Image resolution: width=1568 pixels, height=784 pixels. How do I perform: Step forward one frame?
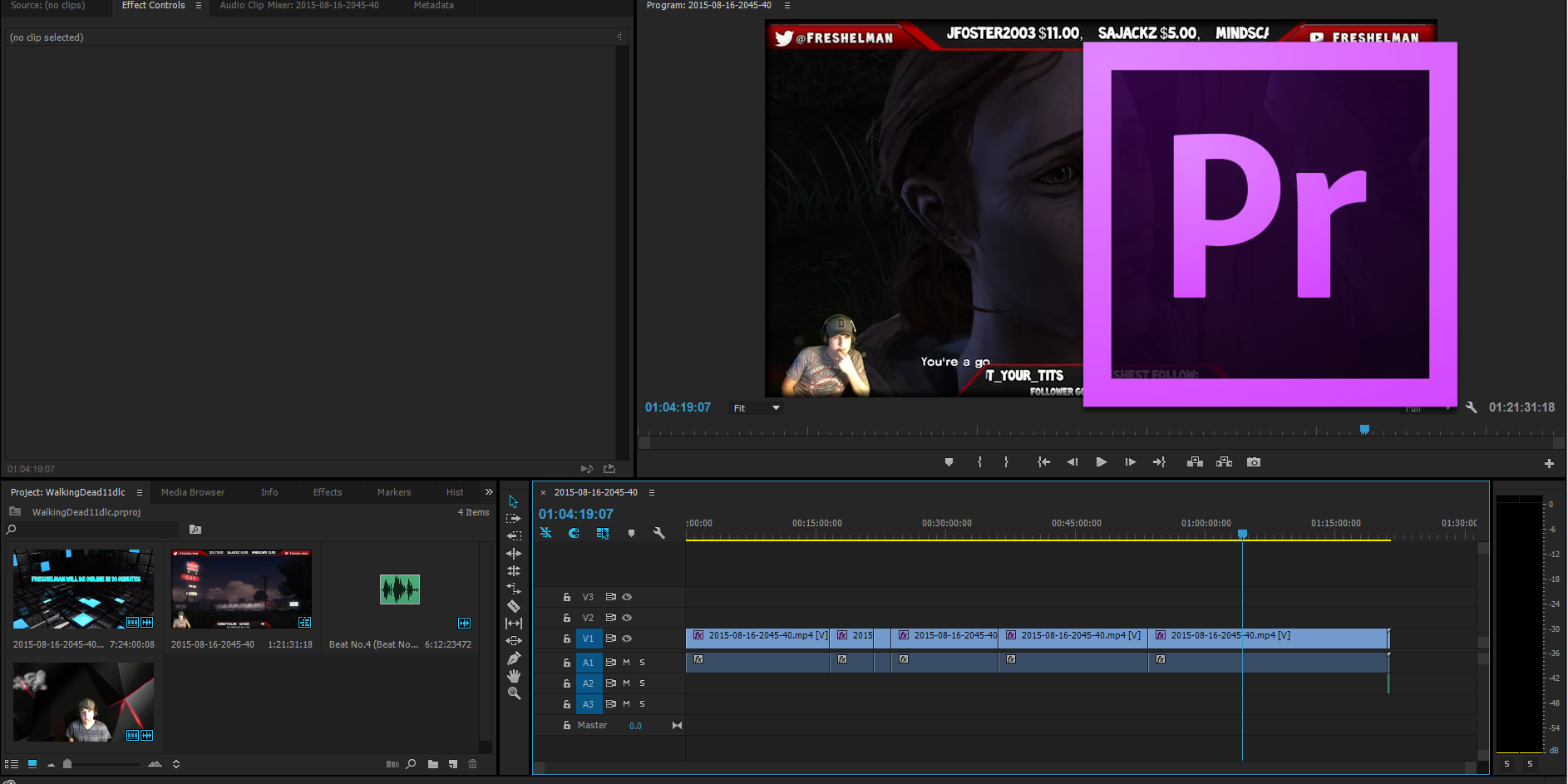[1131, 462]
